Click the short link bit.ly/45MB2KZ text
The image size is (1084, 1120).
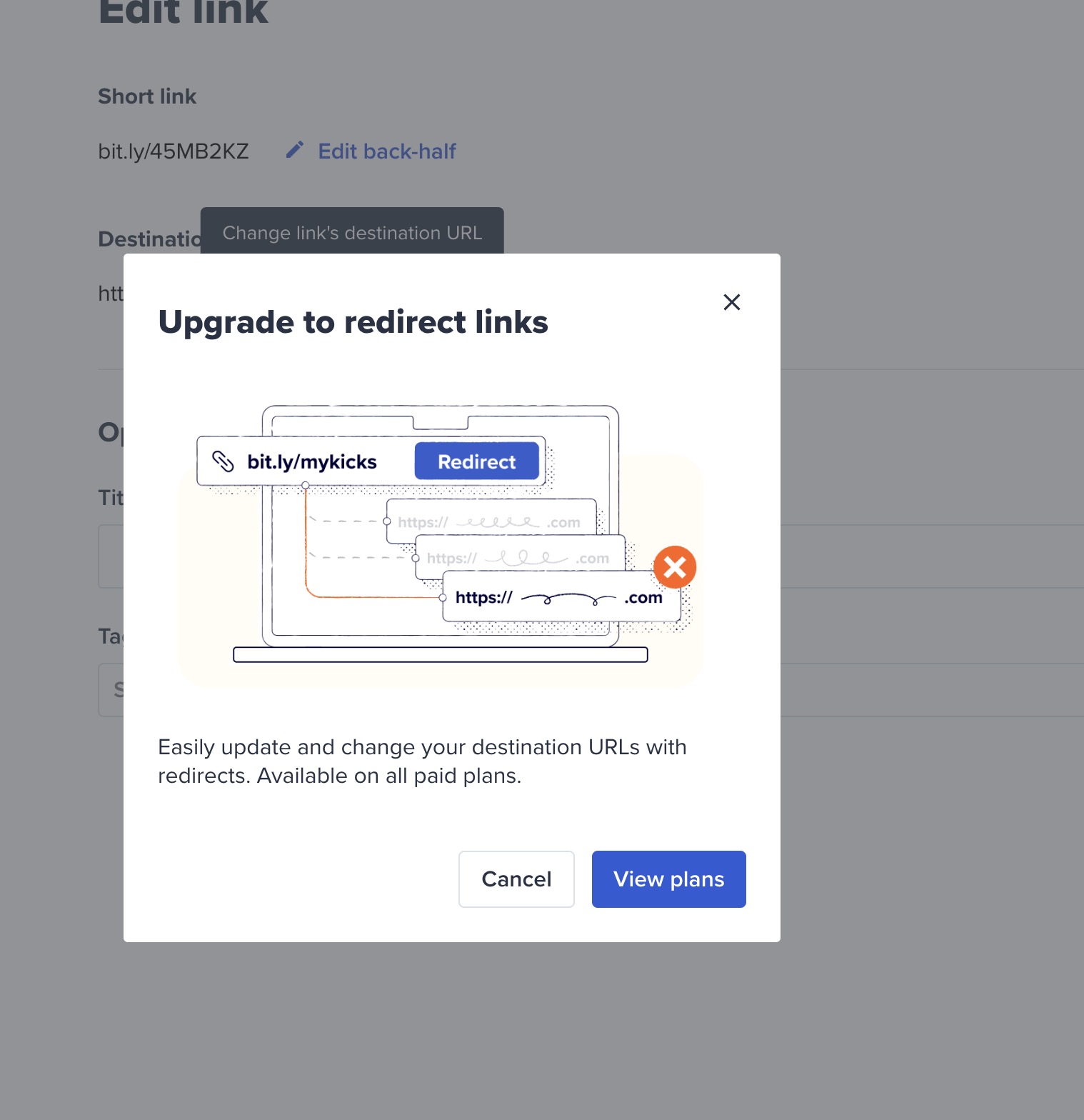(174, 151)
